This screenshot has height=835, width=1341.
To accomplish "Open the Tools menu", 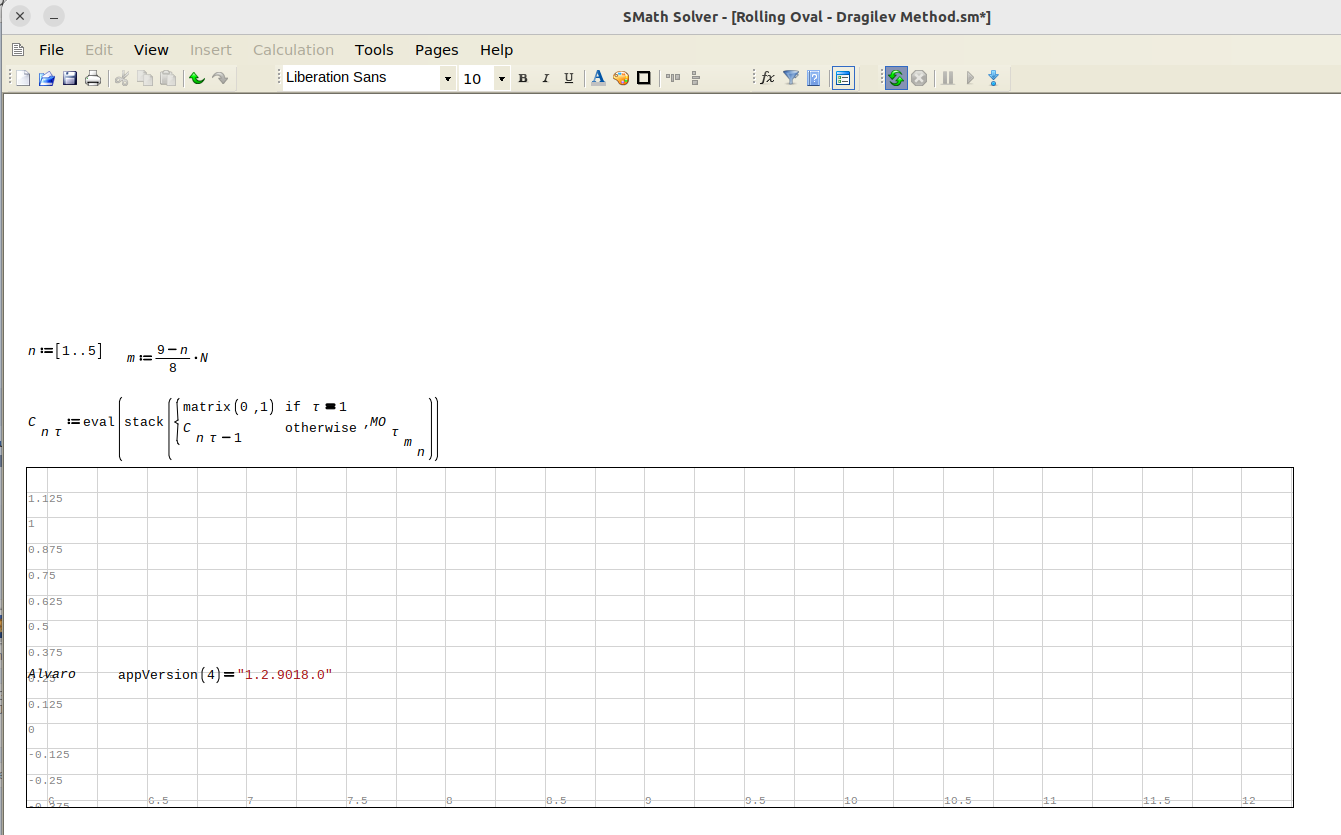I will [374, 50].
